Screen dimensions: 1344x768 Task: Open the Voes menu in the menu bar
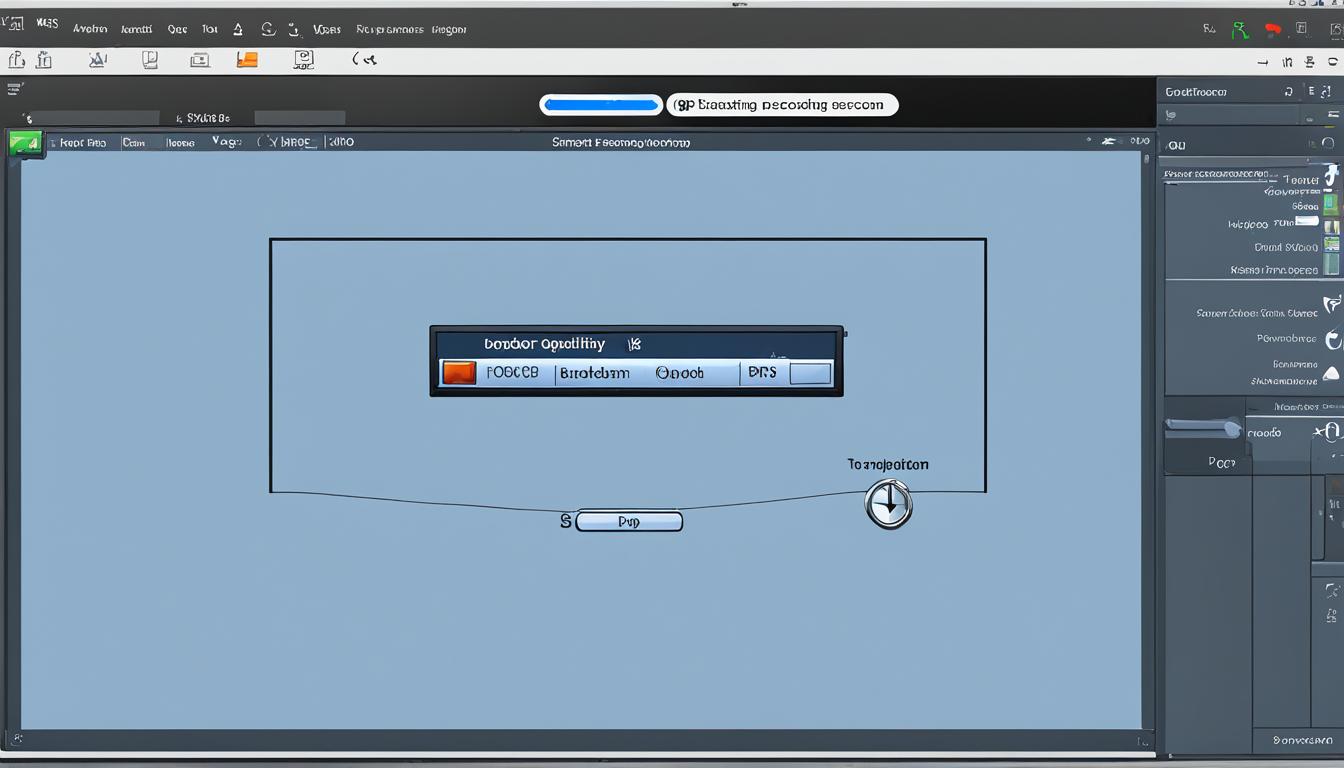pyautogui.click(x=327, y=30)
